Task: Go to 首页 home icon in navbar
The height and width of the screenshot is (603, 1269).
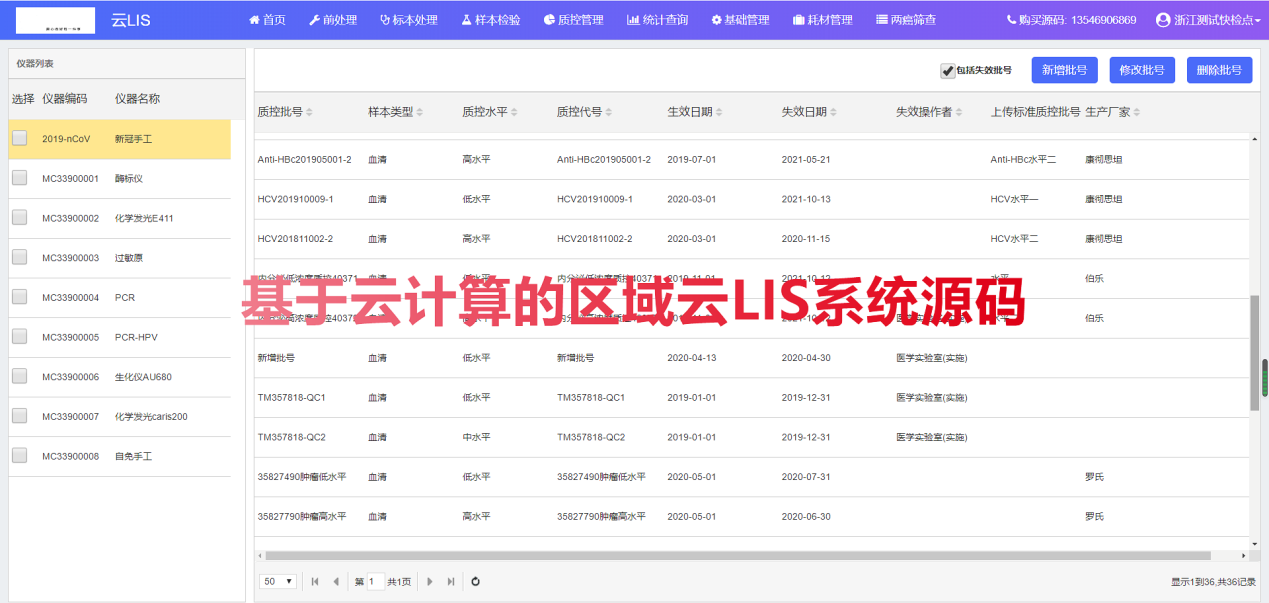Action: tap(255, 20)
